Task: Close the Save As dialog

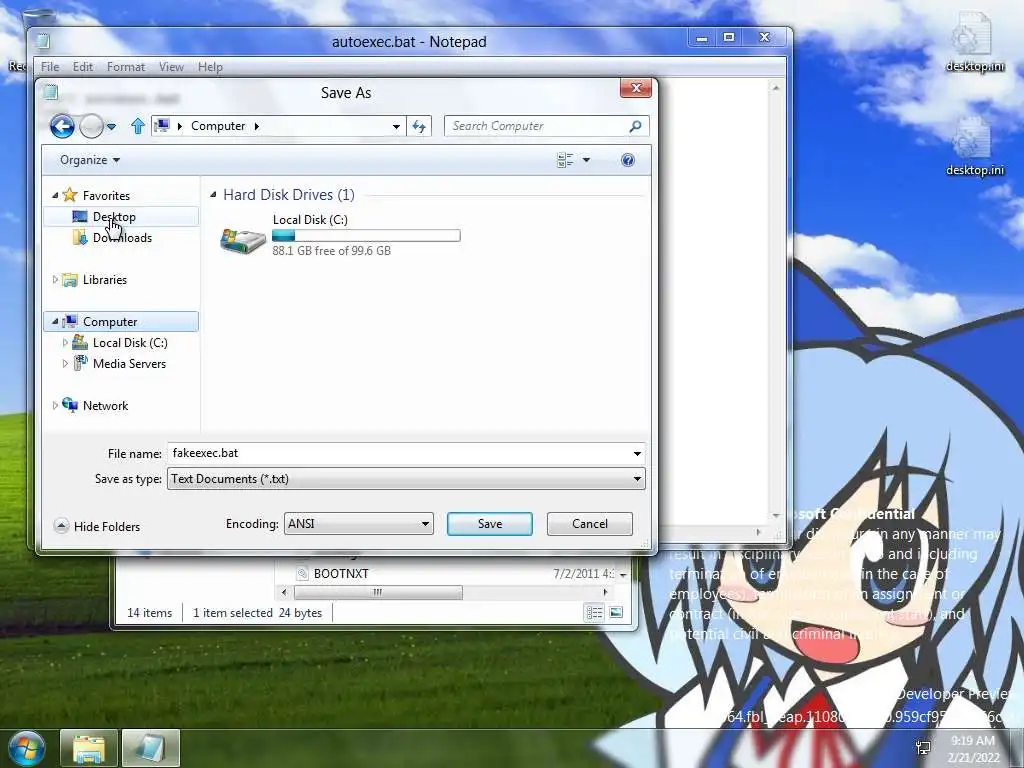Action: (636, 88)
